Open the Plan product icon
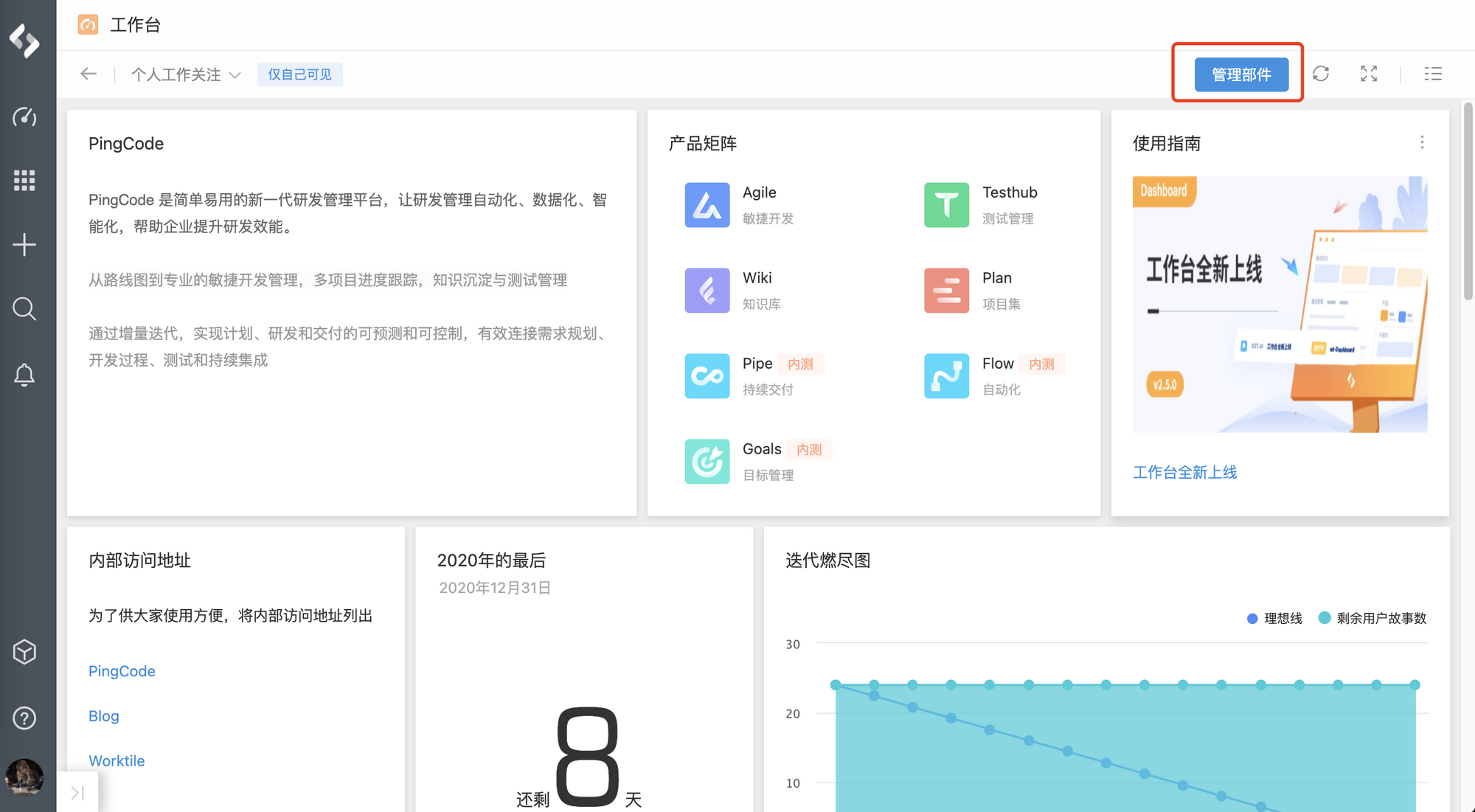The image size is (1475, 812). 946,291
